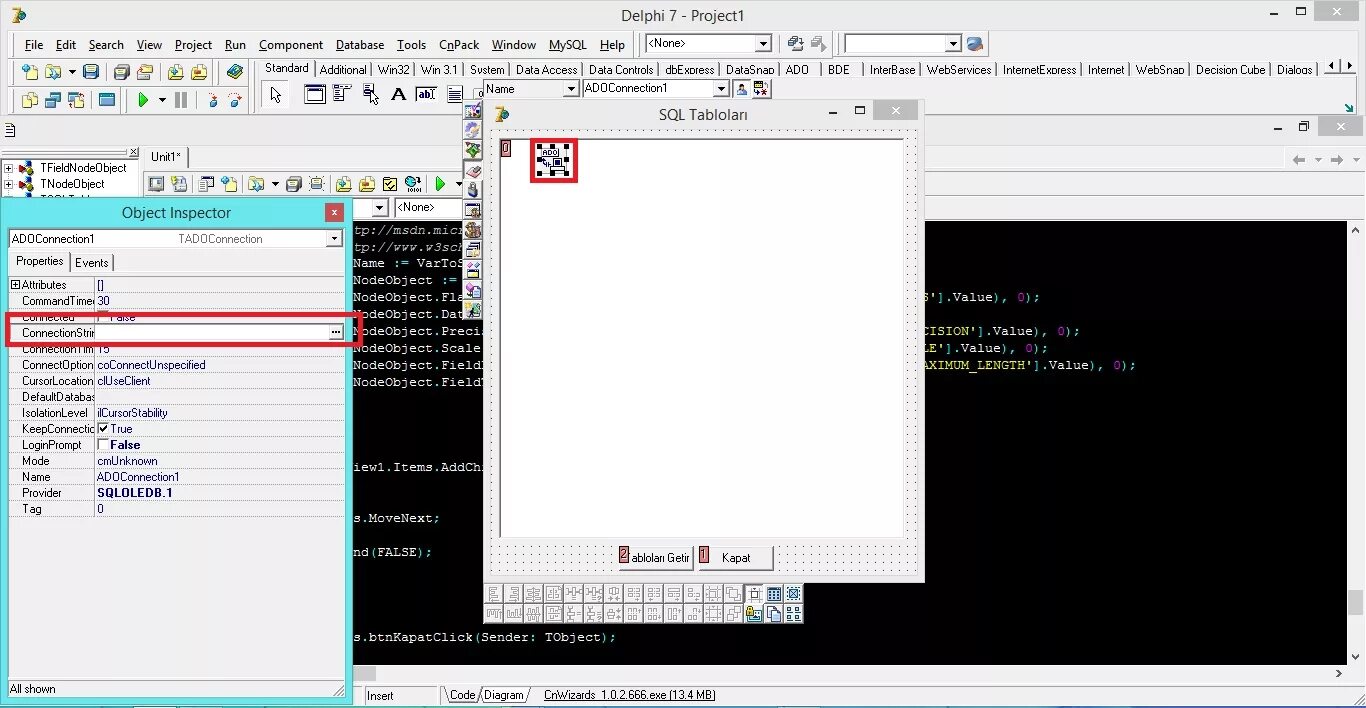Expand the Attributes property in Object Inspector

pyautogui.click(x=15, y=285)
